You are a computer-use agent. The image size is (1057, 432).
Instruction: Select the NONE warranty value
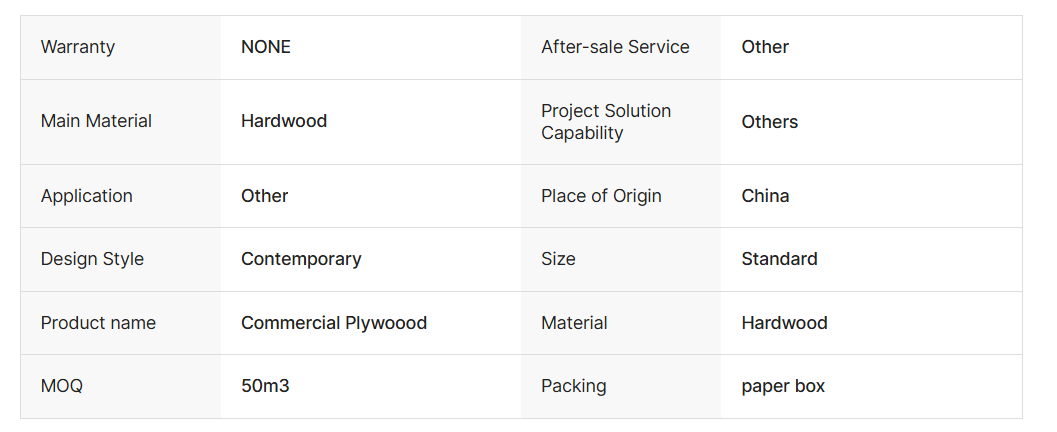266,47
